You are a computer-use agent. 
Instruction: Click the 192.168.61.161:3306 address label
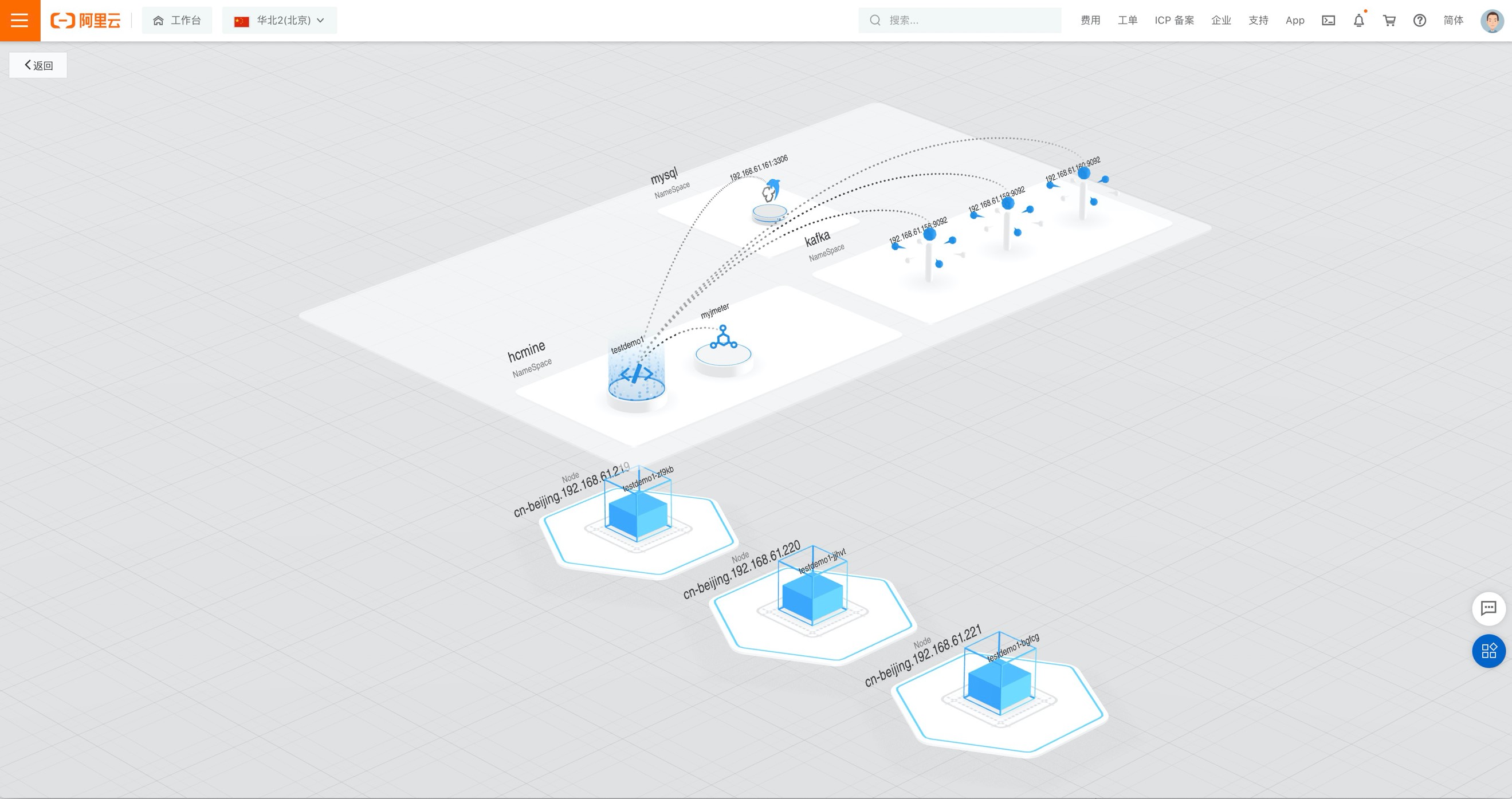759,168
